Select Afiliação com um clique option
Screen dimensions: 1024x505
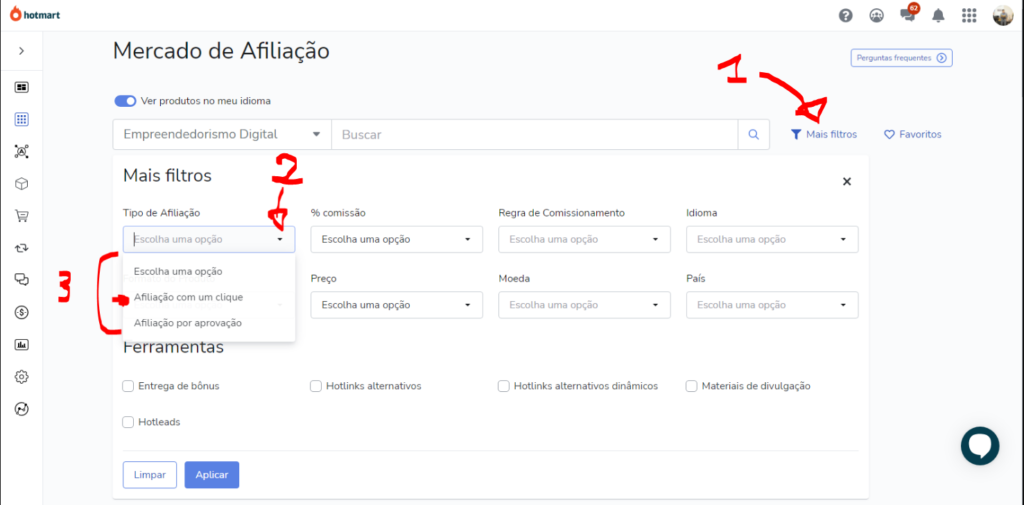(188, 297)
